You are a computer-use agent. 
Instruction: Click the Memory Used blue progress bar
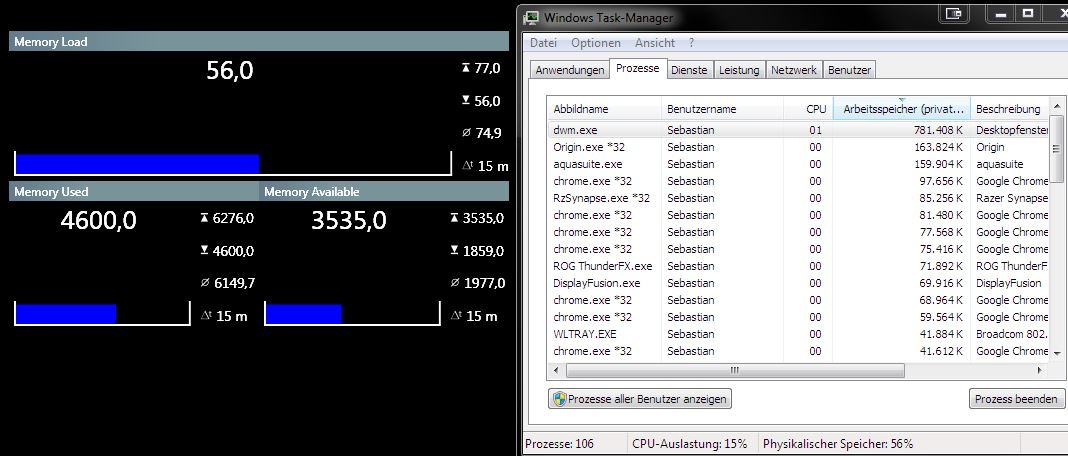(65, 314)
